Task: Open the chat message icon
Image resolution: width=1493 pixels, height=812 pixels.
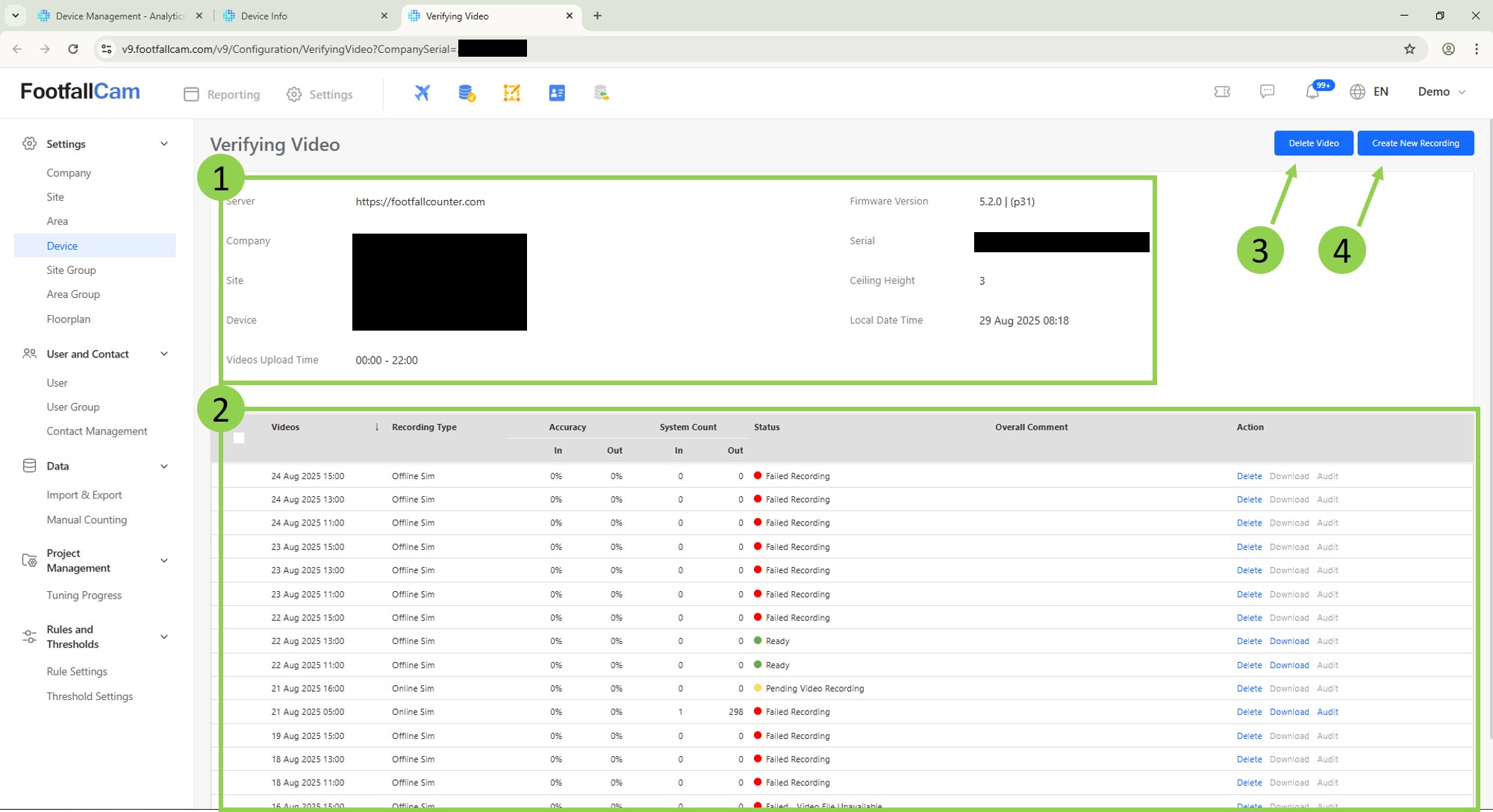Action: tap(1267, 91)
